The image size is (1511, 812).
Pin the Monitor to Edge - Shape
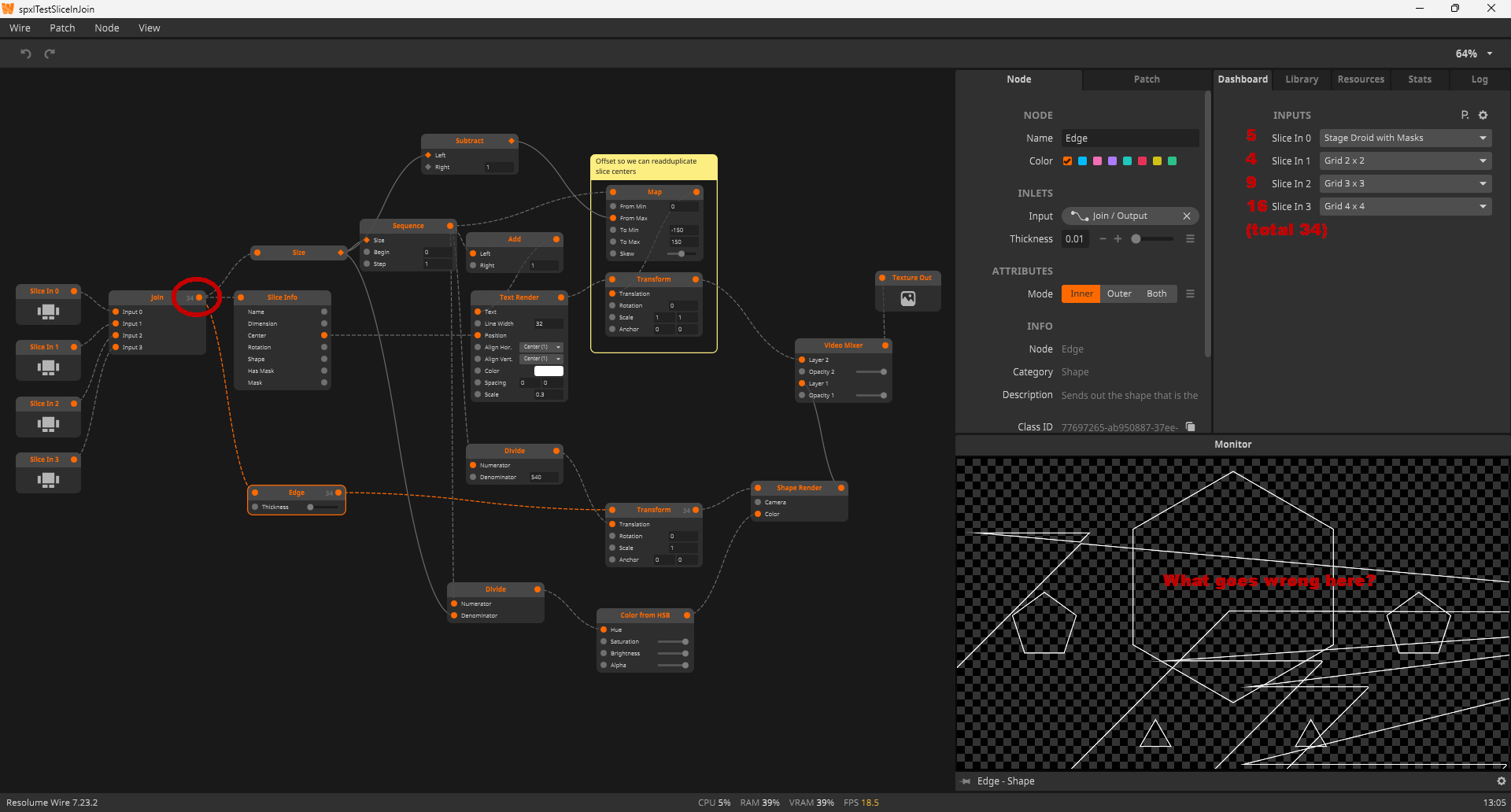pyautogui.click(x=966, y=781)
